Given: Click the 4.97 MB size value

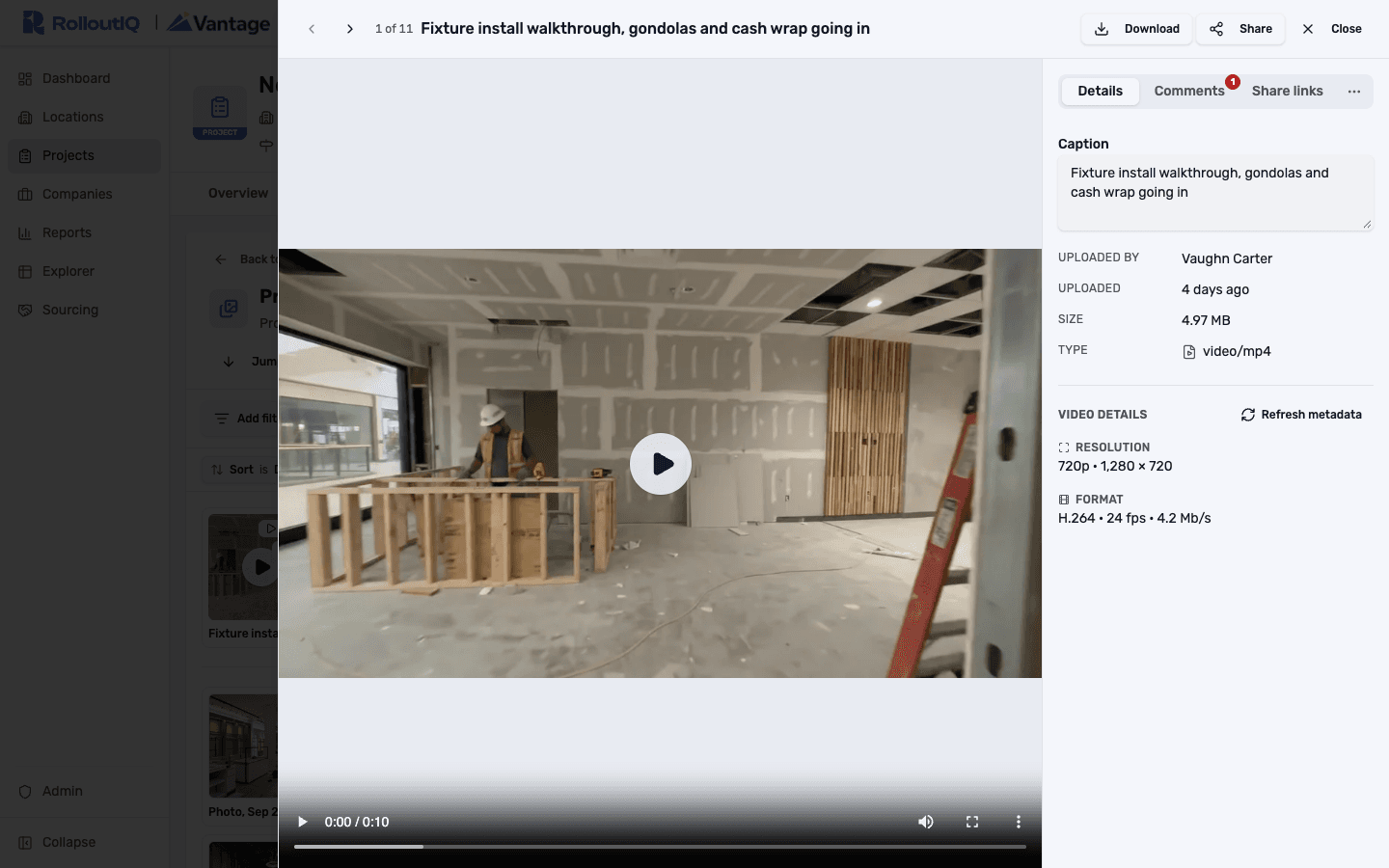Looking at the screenshot, I should (x=1206, y=320).
